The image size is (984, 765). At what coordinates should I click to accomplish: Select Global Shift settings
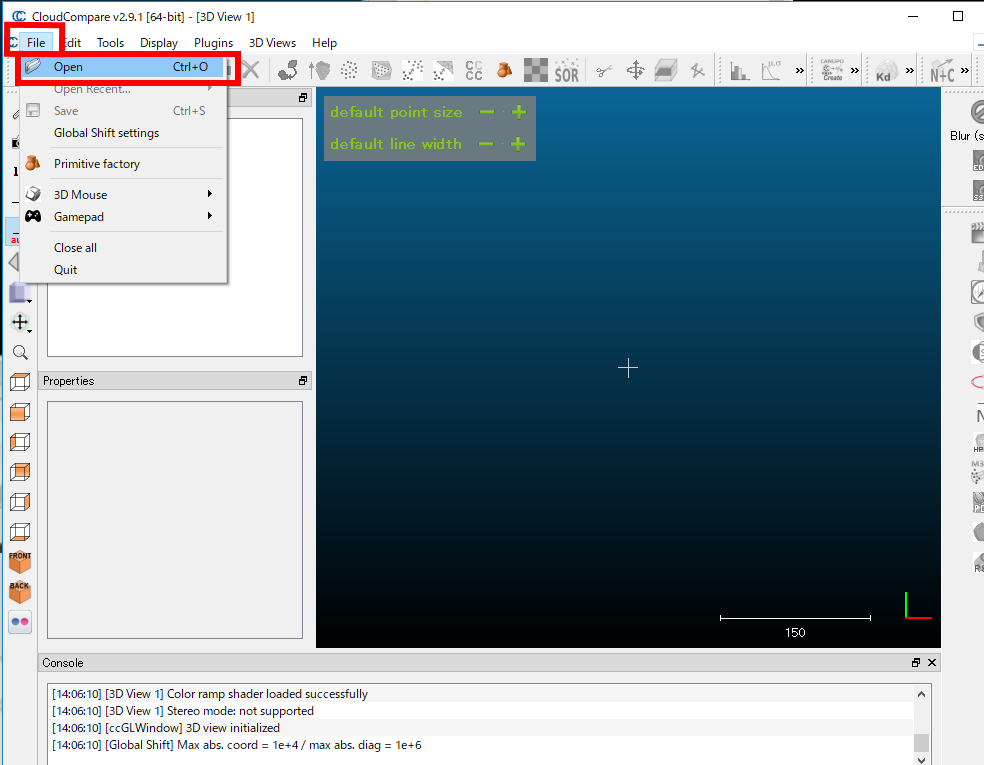coord(123,133)
